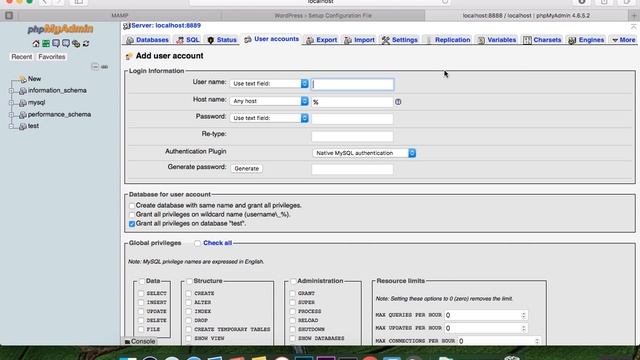Screen dimensions: 640x360
Task: Click the link-with-main-panel icon in sidebar
Action: click(x=104, y=67)
